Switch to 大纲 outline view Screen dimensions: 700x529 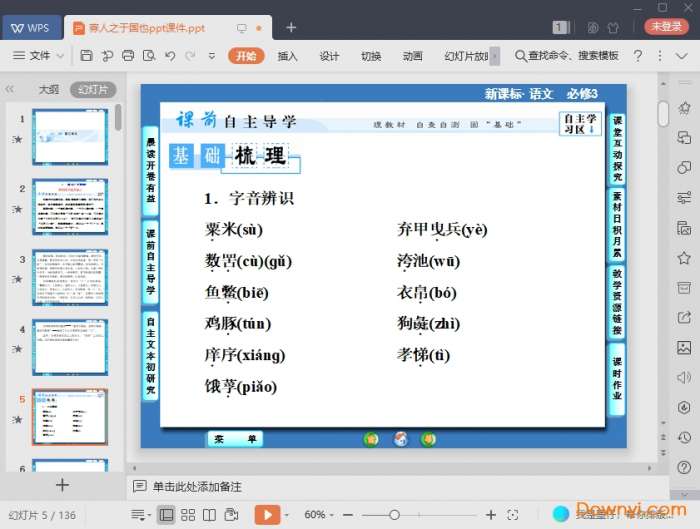coord(49,90)
